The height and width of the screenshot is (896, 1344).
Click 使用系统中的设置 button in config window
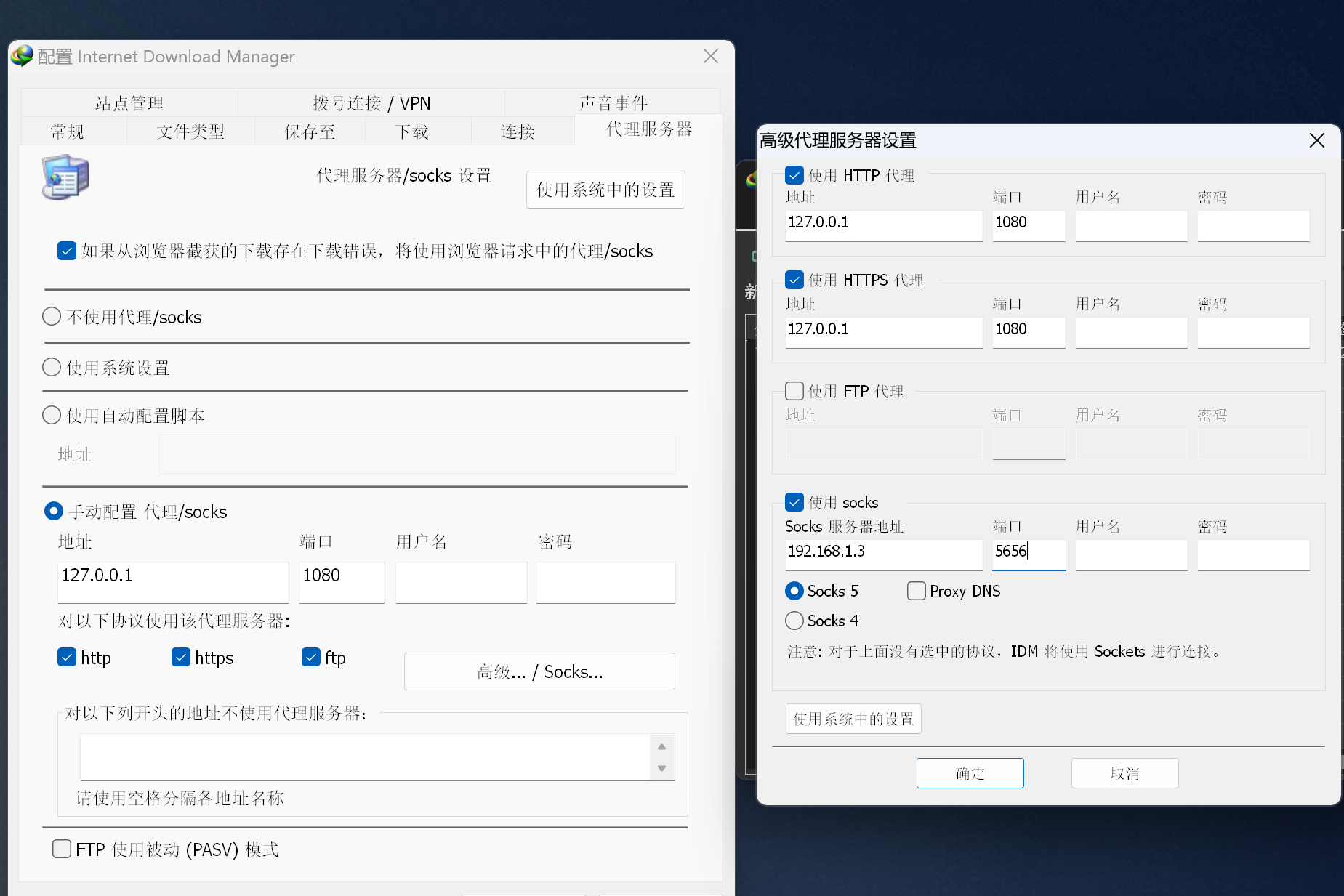(605, 190)
